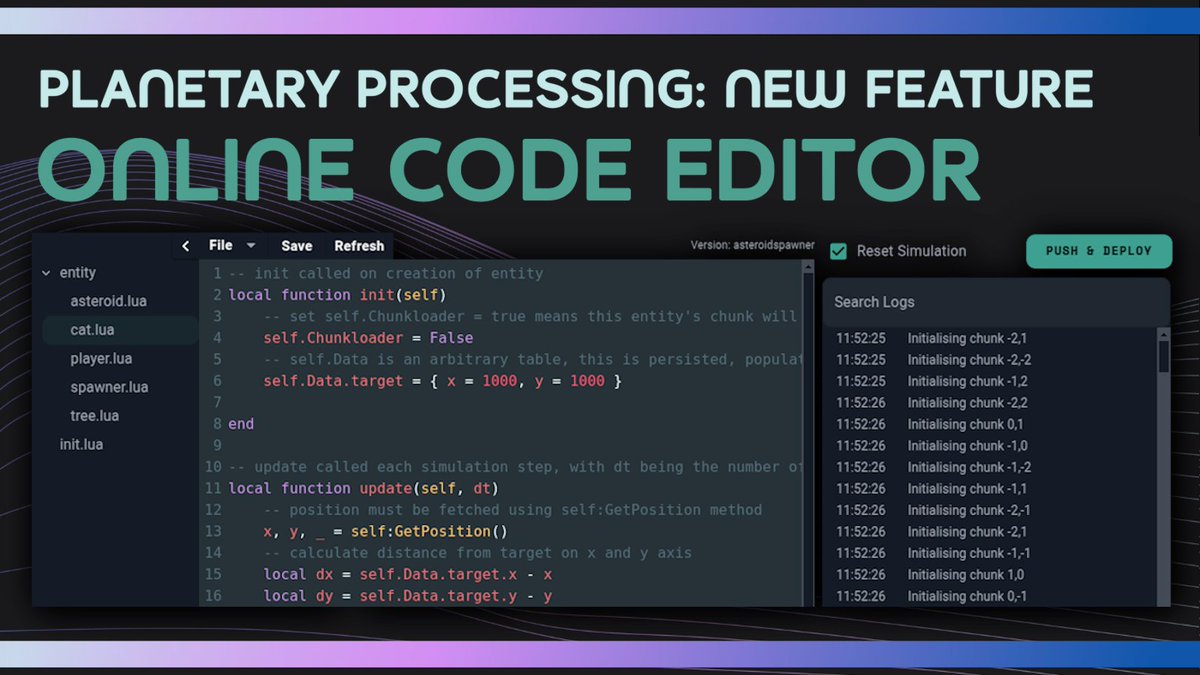Screen dimensions: 1200x675
Task: Open player.lua in the file tree
Action: pos(102,358)
